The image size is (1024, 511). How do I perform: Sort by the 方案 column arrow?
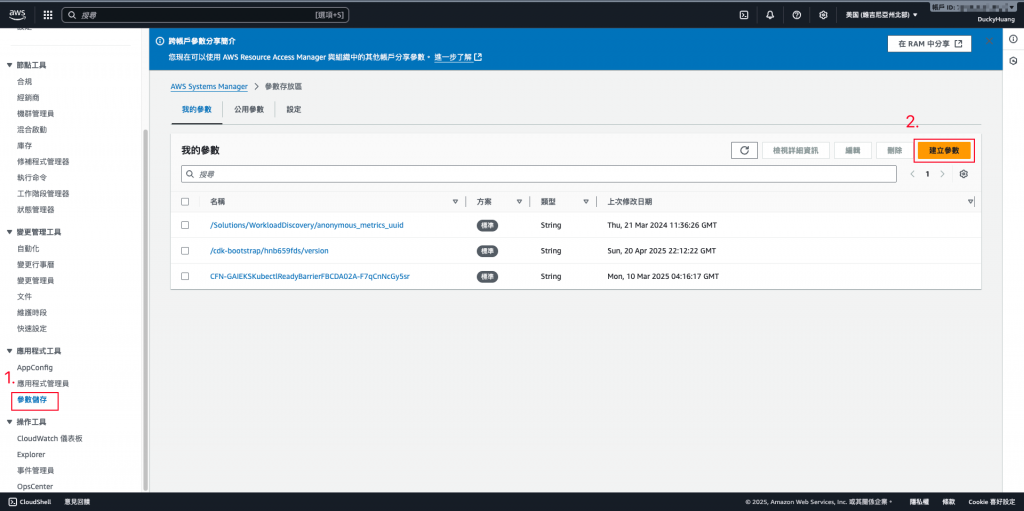click(x=519, y=202)
